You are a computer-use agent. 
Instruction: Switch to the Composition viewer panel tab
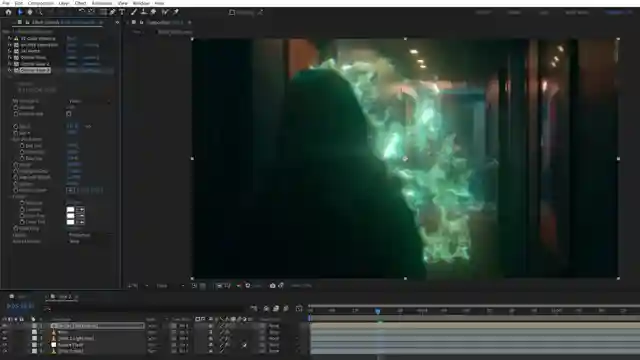(x=165, y=22)
